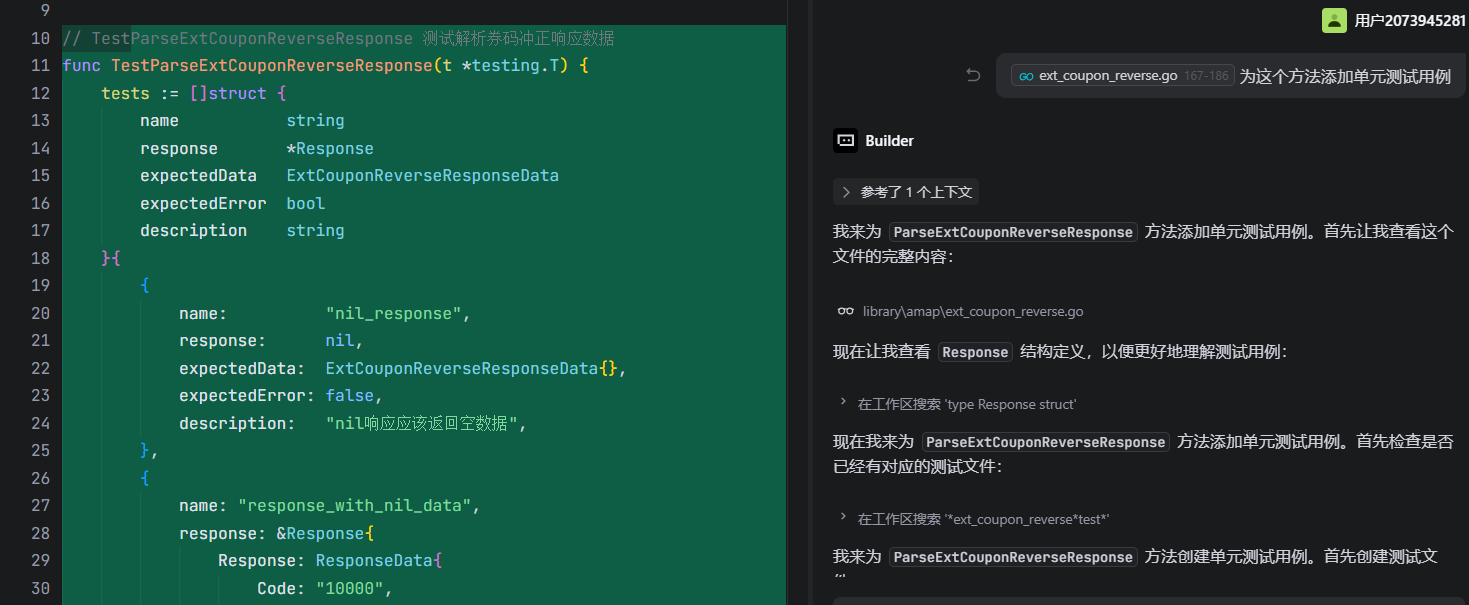The width and height of the screenshot is (1469, 605).
Task: Click the first ParseExtCouponReverseResponse inline code in chat
Action: tap(1013, 232)
